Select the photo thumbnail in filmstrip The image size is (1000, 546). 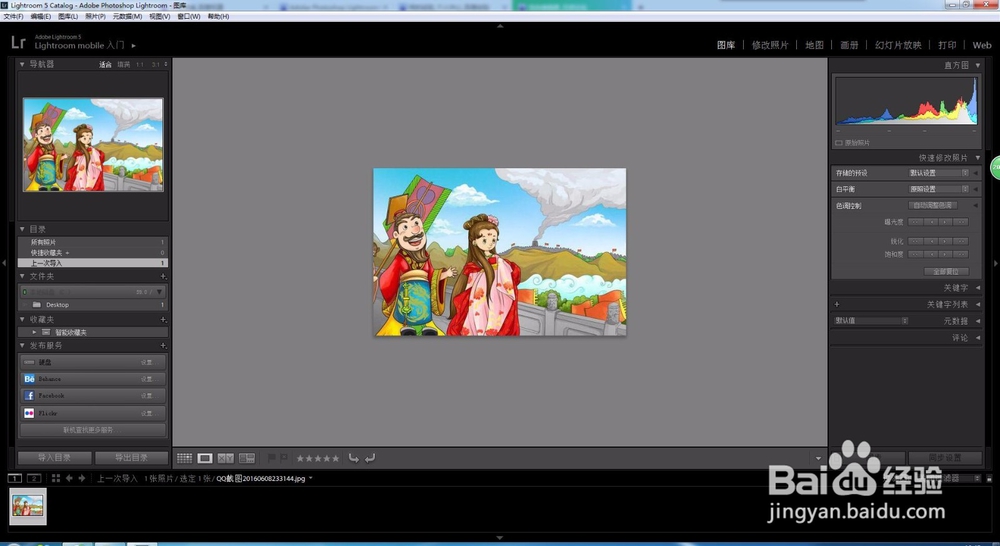[x=28, y=506]
